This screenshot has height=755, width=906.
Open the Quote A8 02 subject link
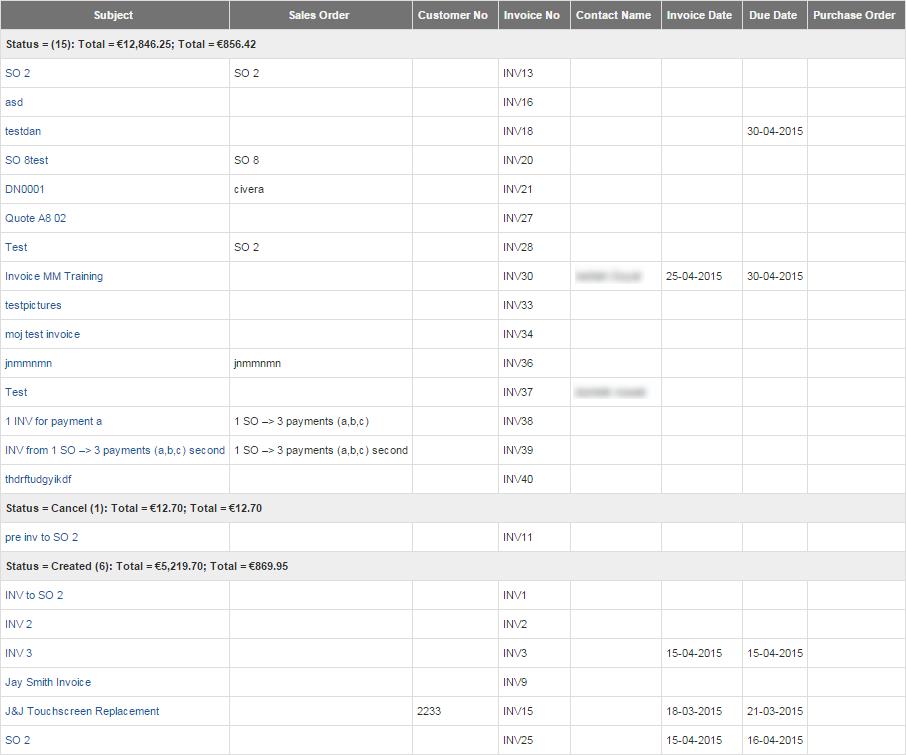tap(35, 218)
